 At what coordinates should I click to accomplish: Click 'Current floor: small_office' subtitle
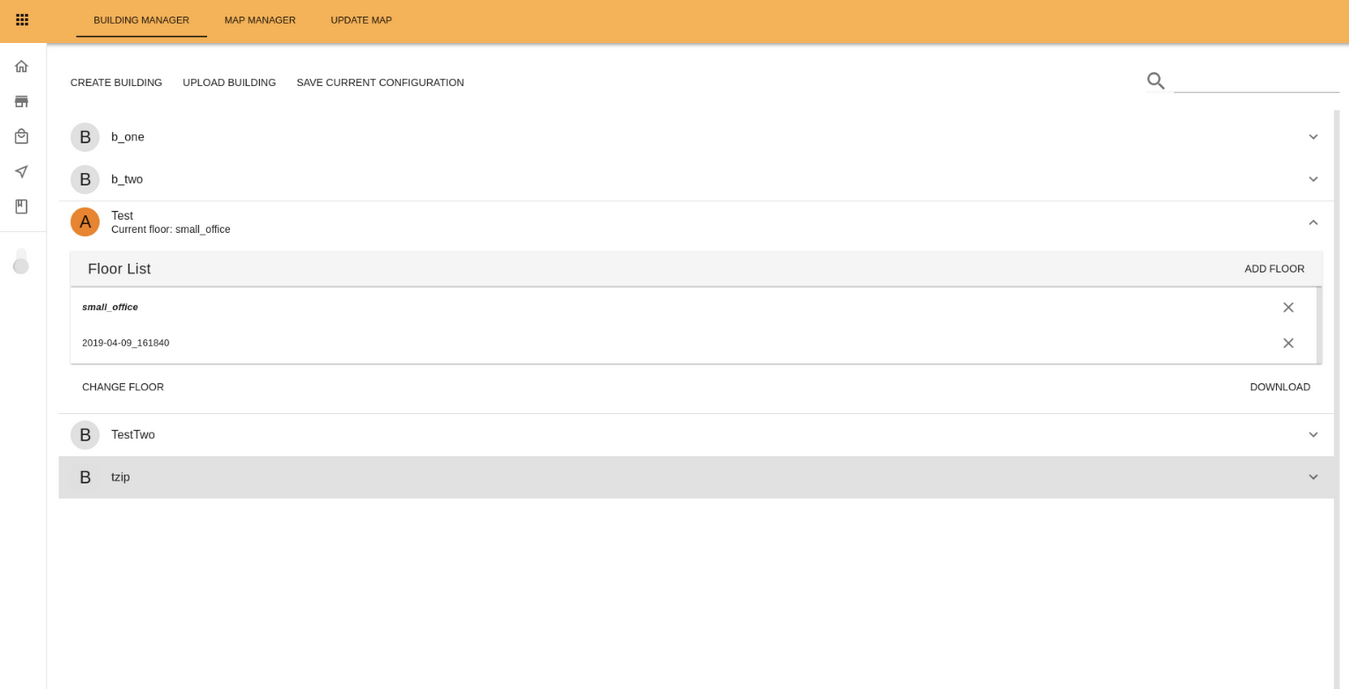tap(171, 230)
